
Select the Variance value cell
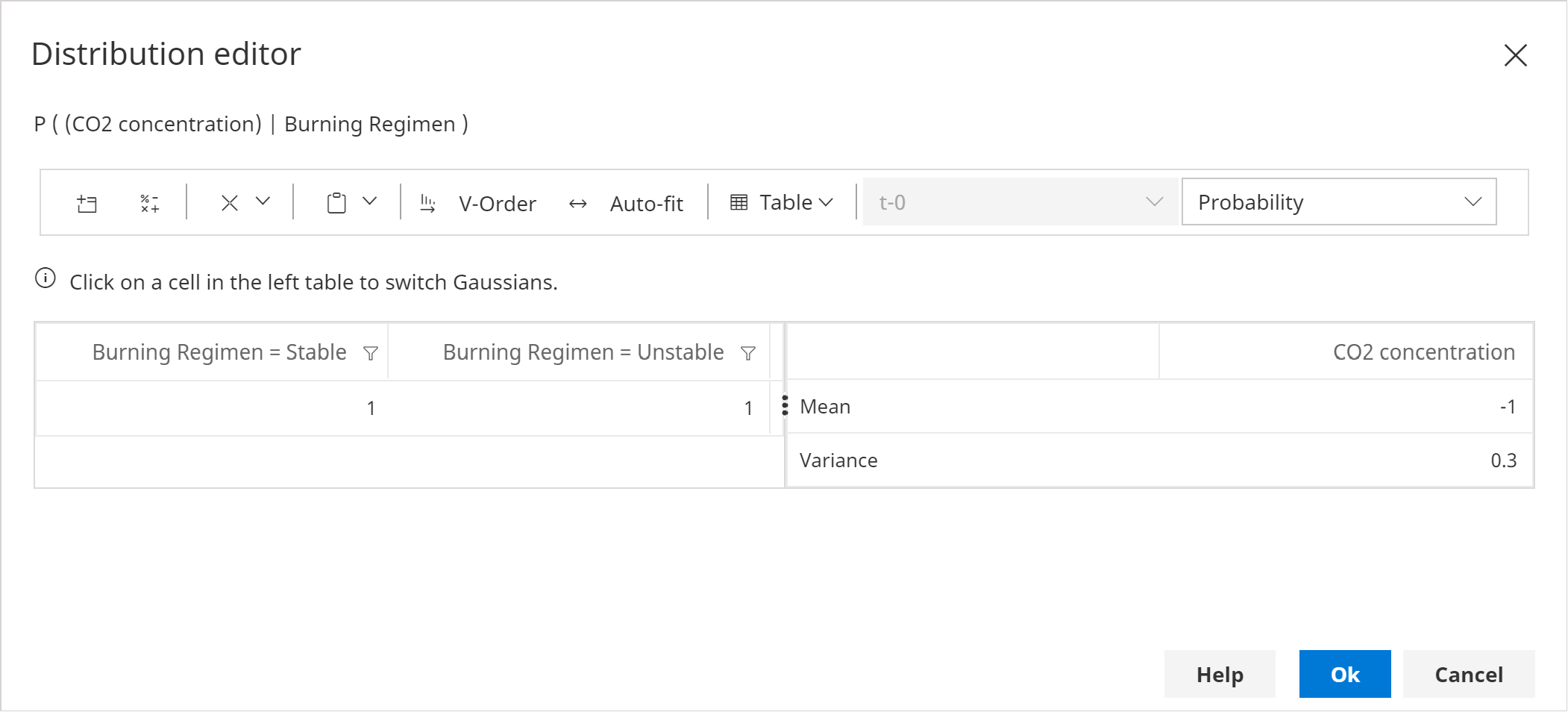click(x=1346, y=460)
